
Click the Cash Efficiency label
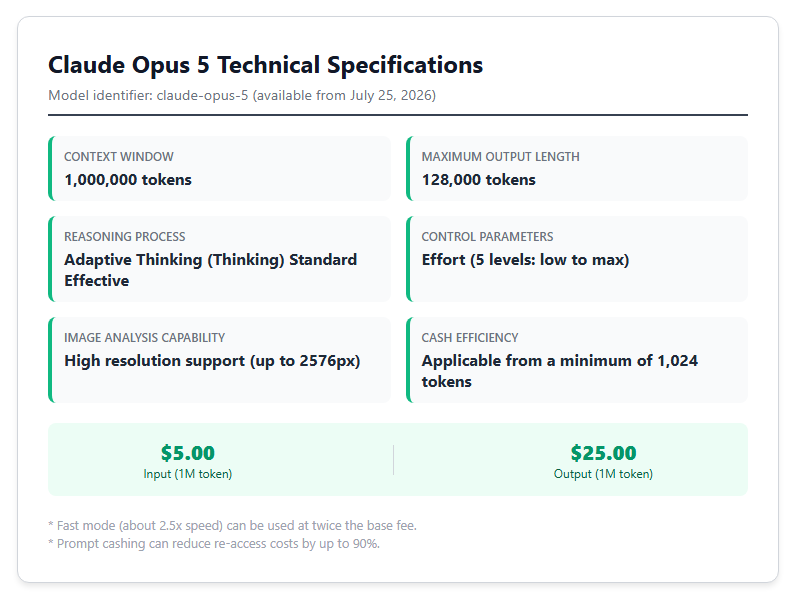pyautogui.click(x=470, y=338)
